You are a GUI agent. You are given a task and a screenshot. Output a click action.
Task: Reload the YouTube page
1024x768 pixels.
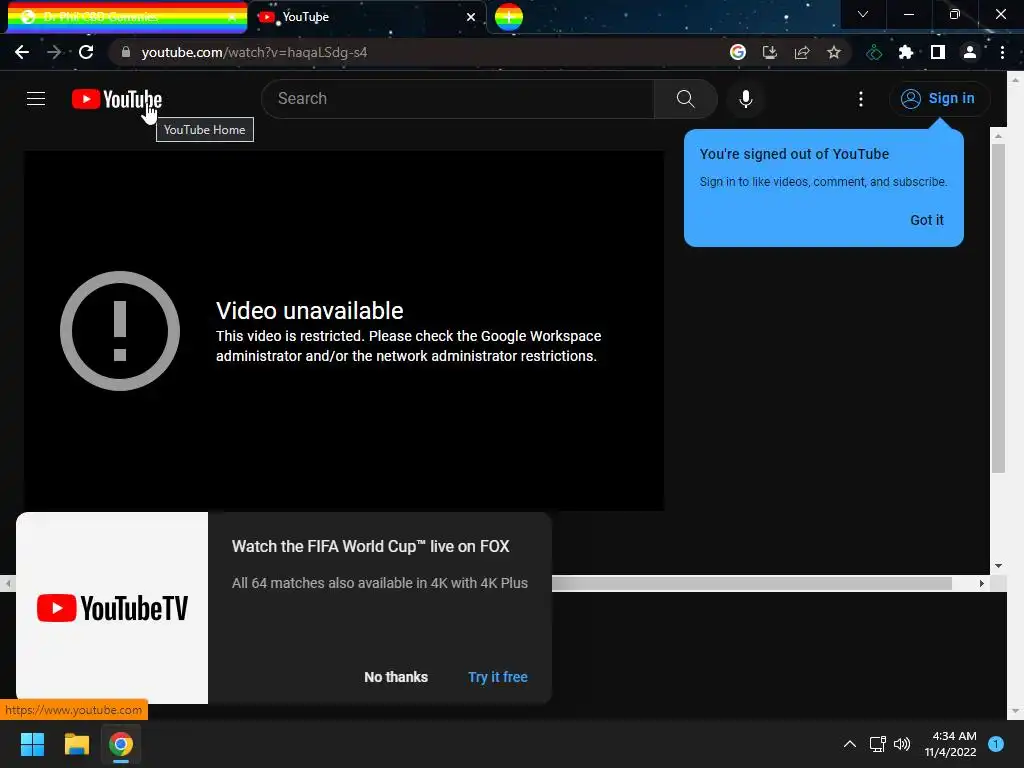coord(86,52)
